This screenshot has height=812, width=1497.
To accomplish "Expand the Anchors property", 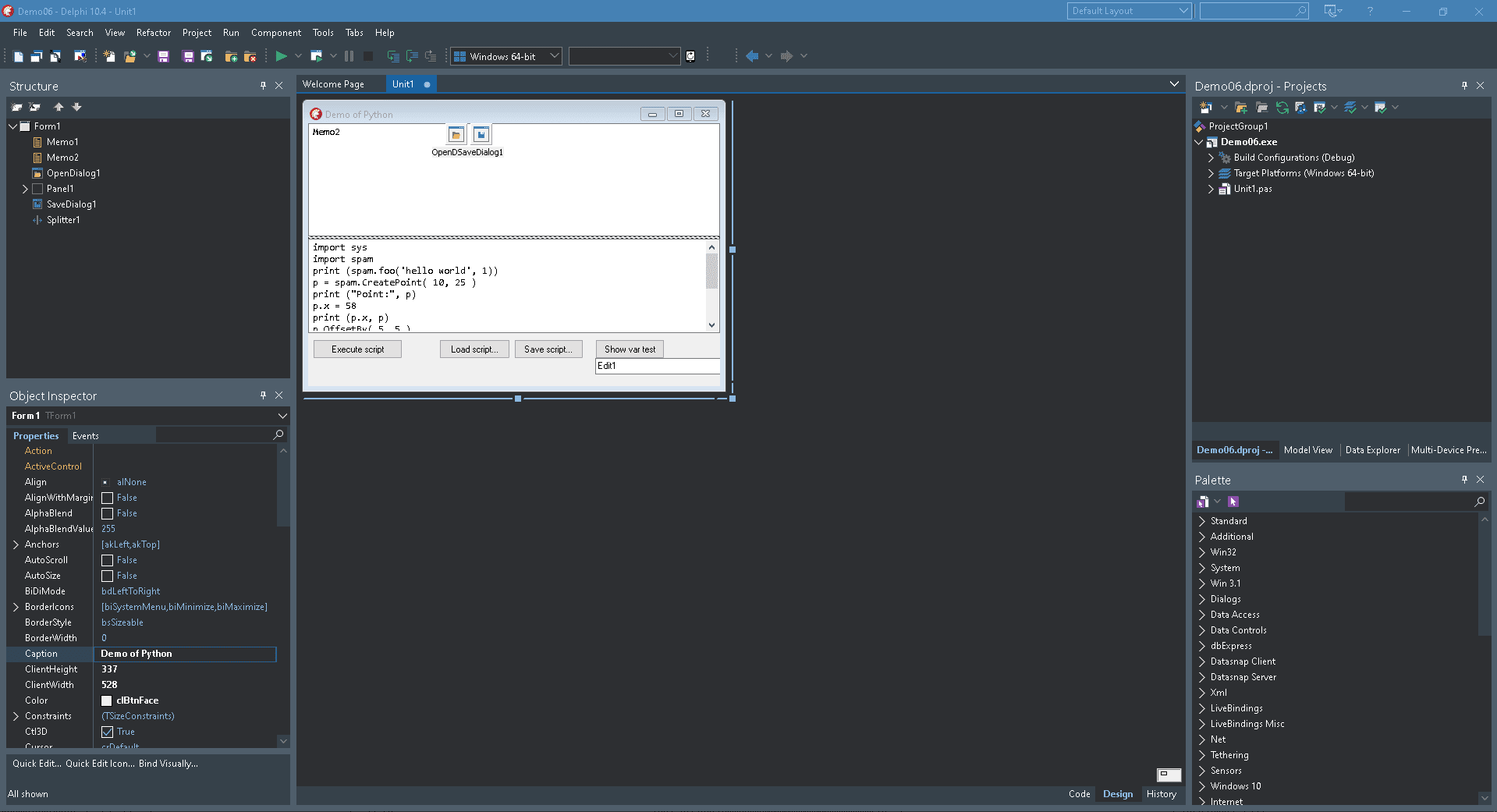I will tap(16, 544).
